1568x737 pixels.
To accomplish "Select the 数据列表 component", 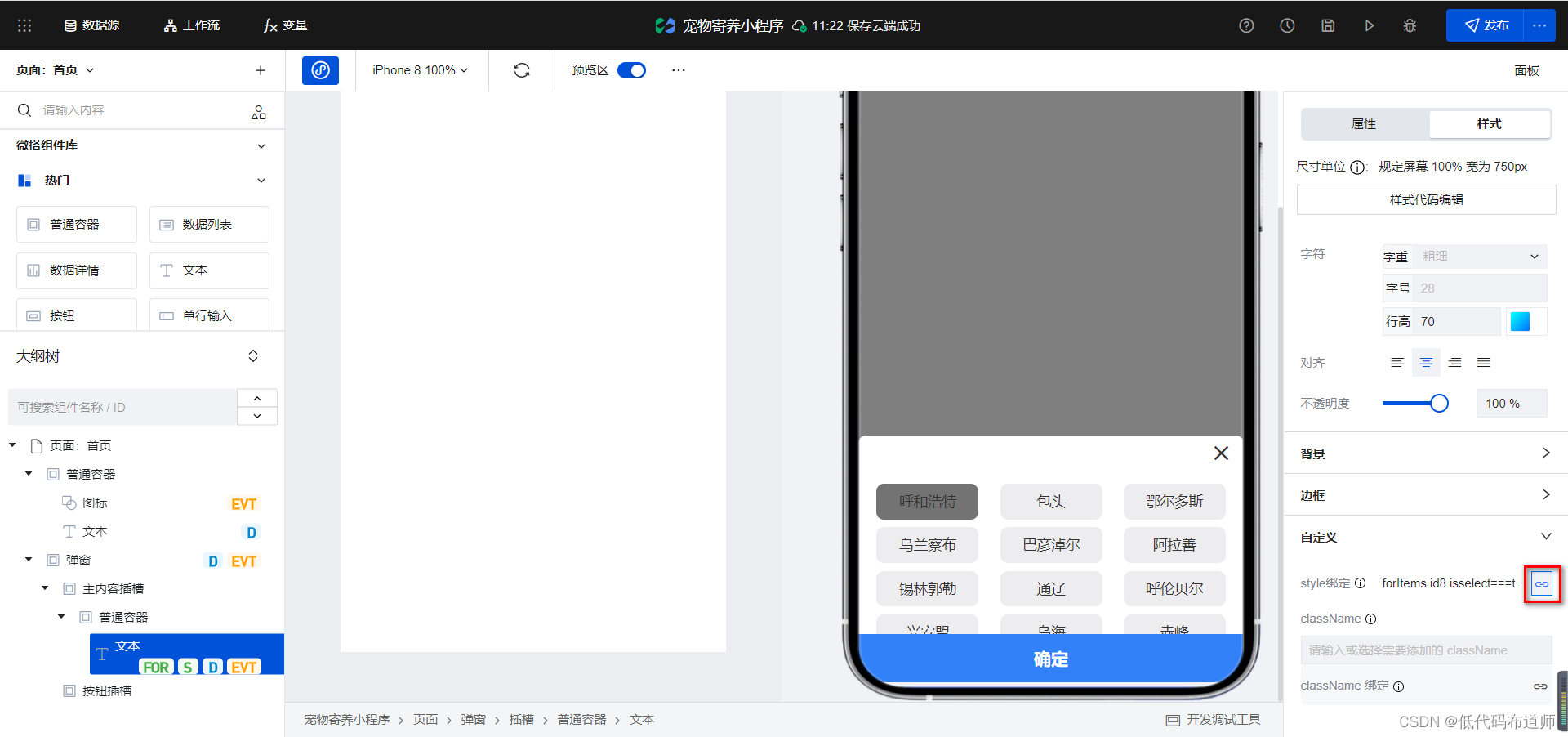I will tap(209, 225).
